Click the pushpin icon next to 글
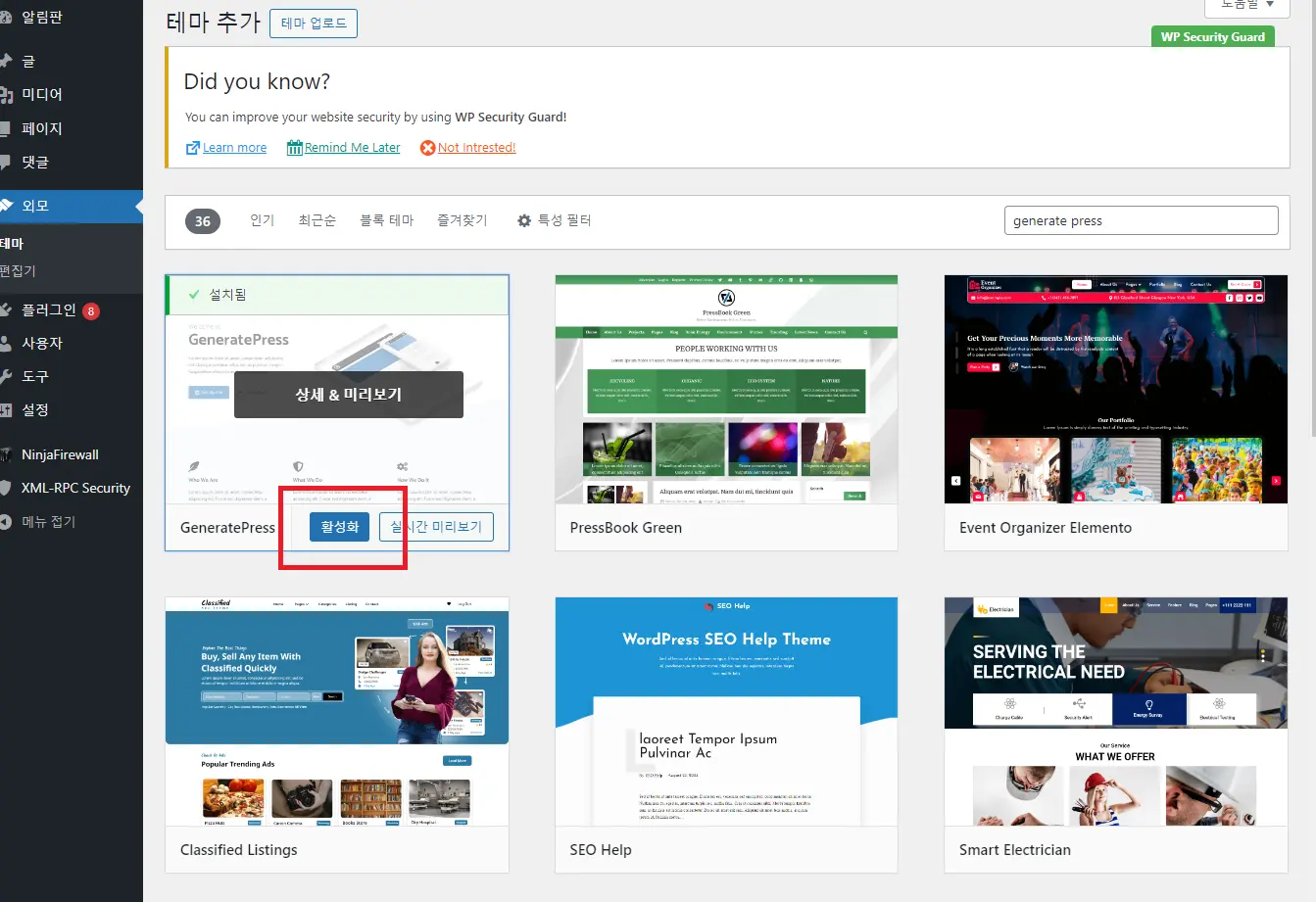1316x902 pixels. click(5, 61)
